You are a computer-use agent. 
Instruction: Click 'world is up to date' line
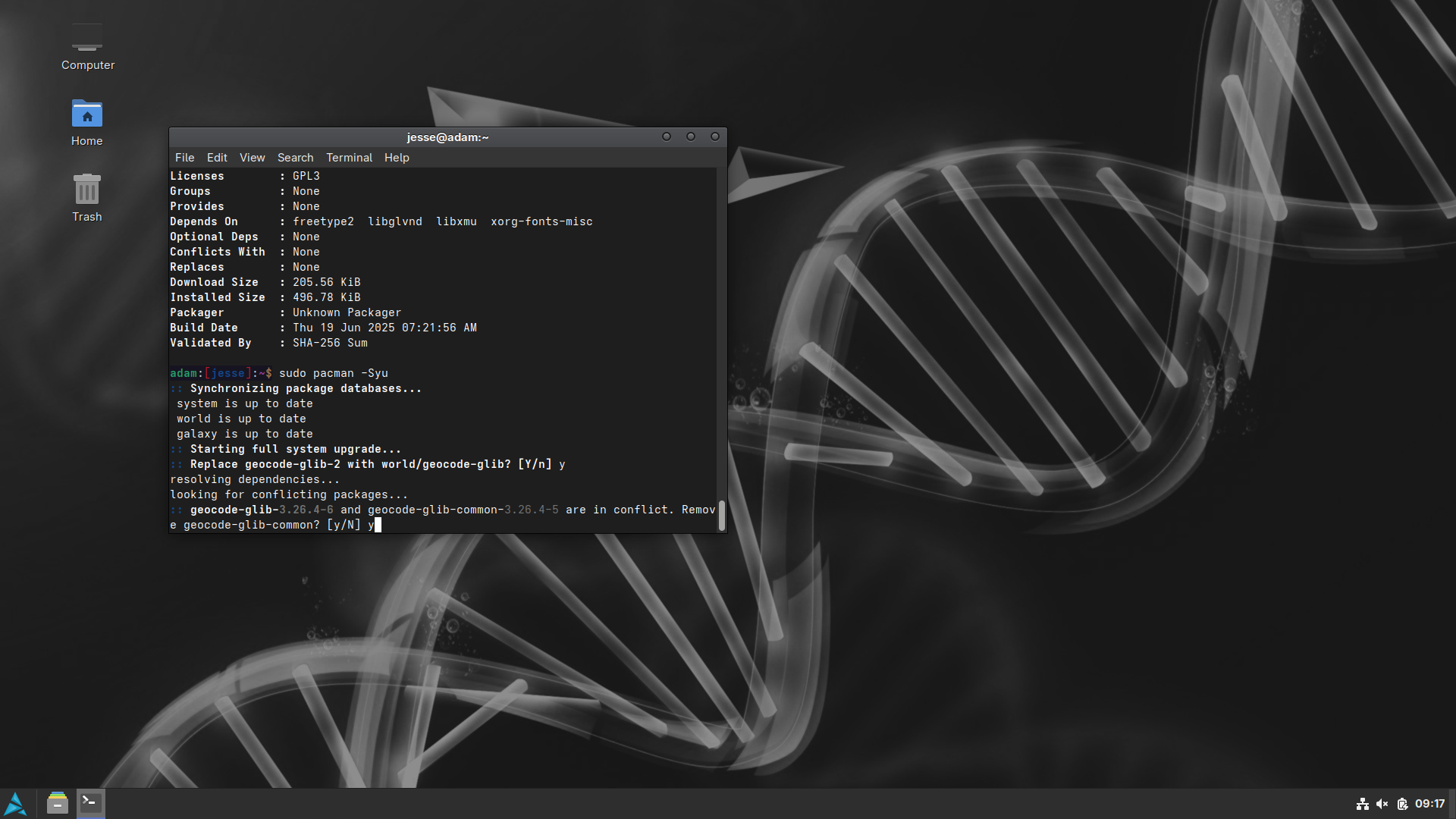pos(242,419)
